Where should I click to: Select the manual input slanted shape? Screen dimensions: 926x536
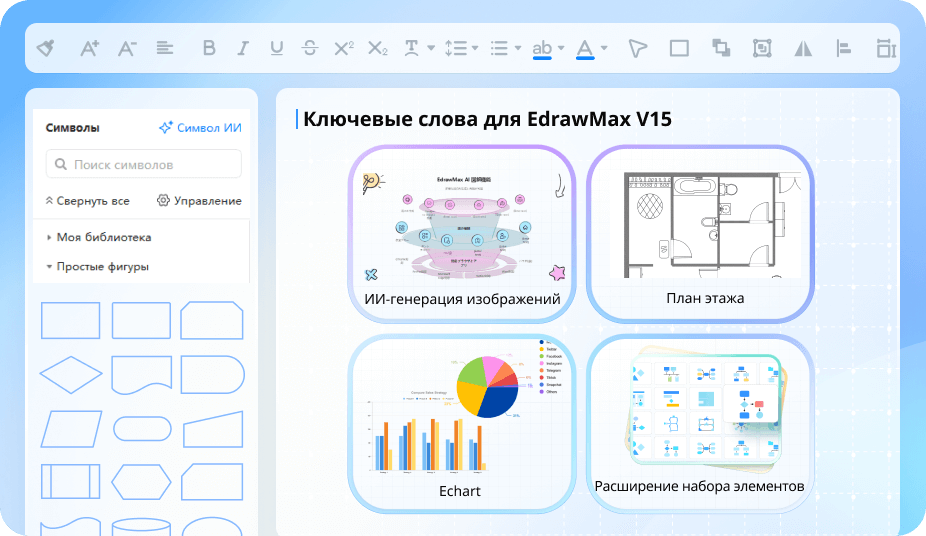pyautogui.click(x=213, y=429)
